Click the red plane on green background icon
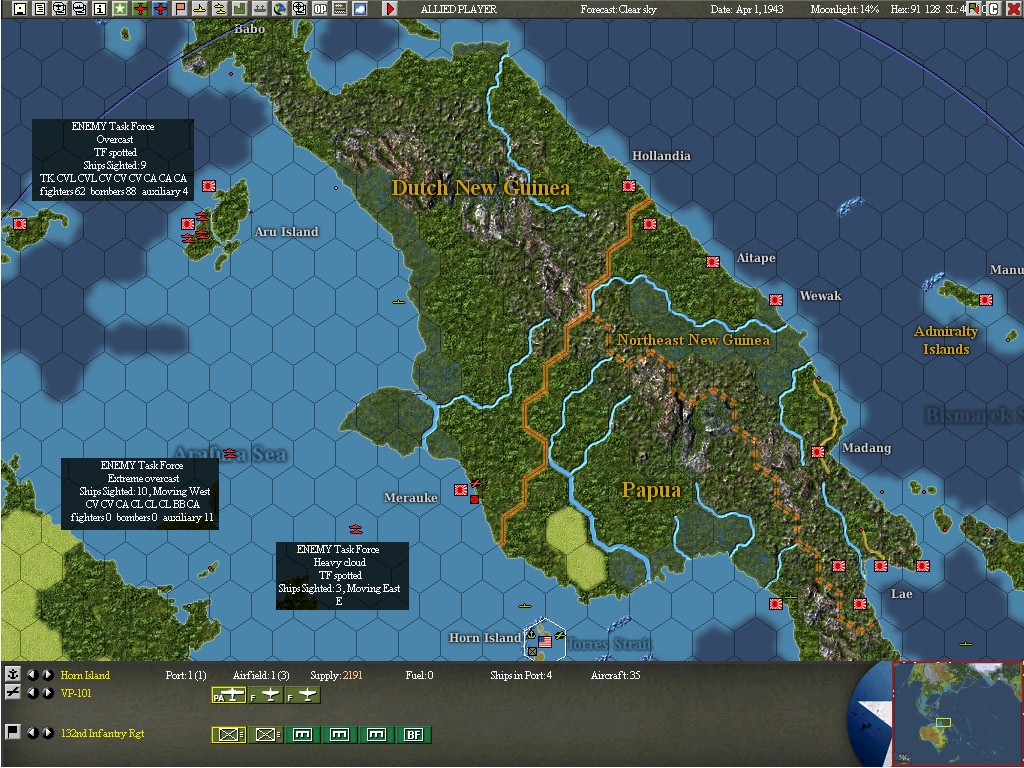1024x768 pixels. click(140, 8)
